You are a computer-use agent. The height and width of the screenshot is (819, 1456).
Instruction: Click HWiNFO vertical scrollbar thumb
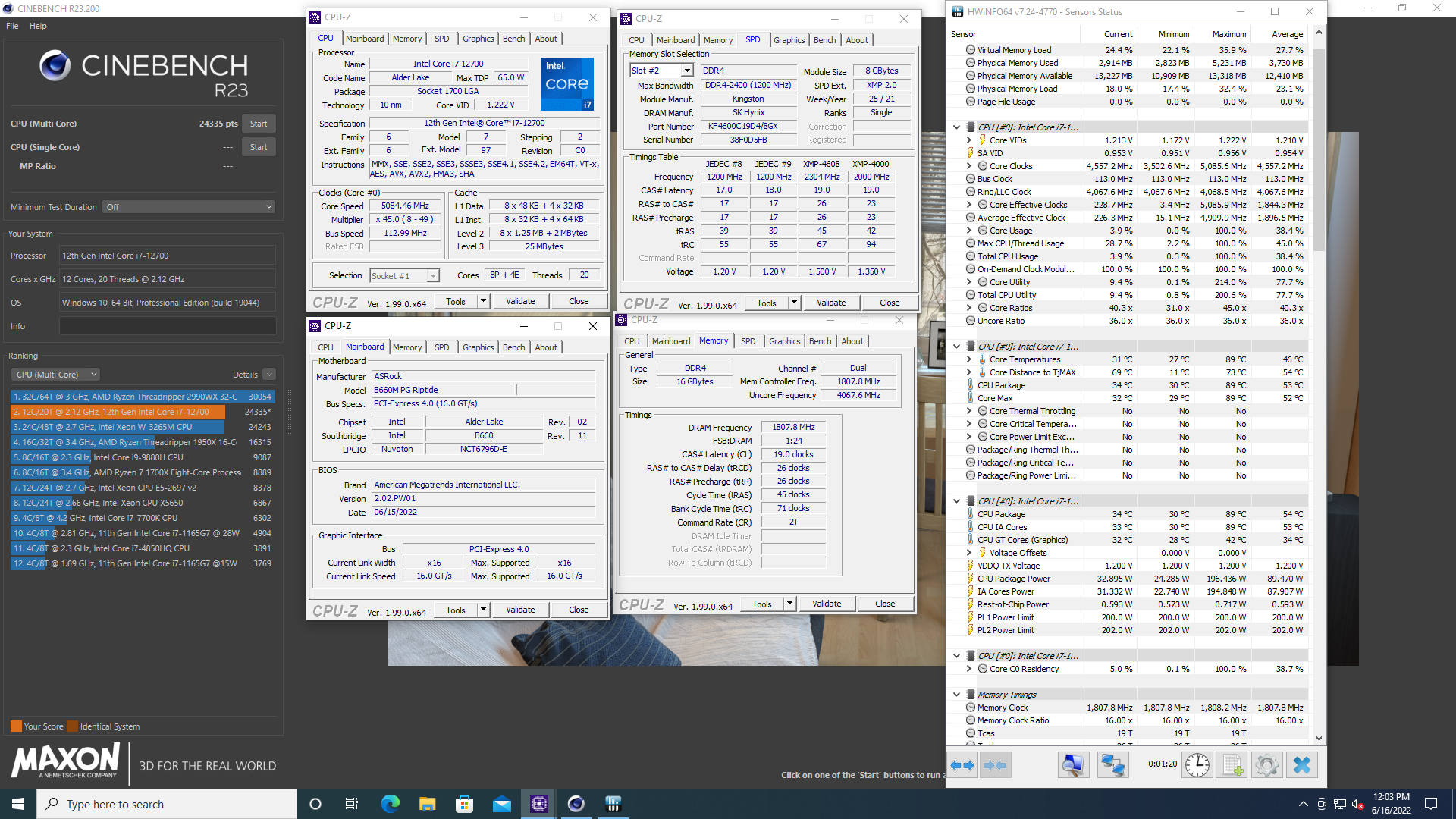click(1319, 152)
